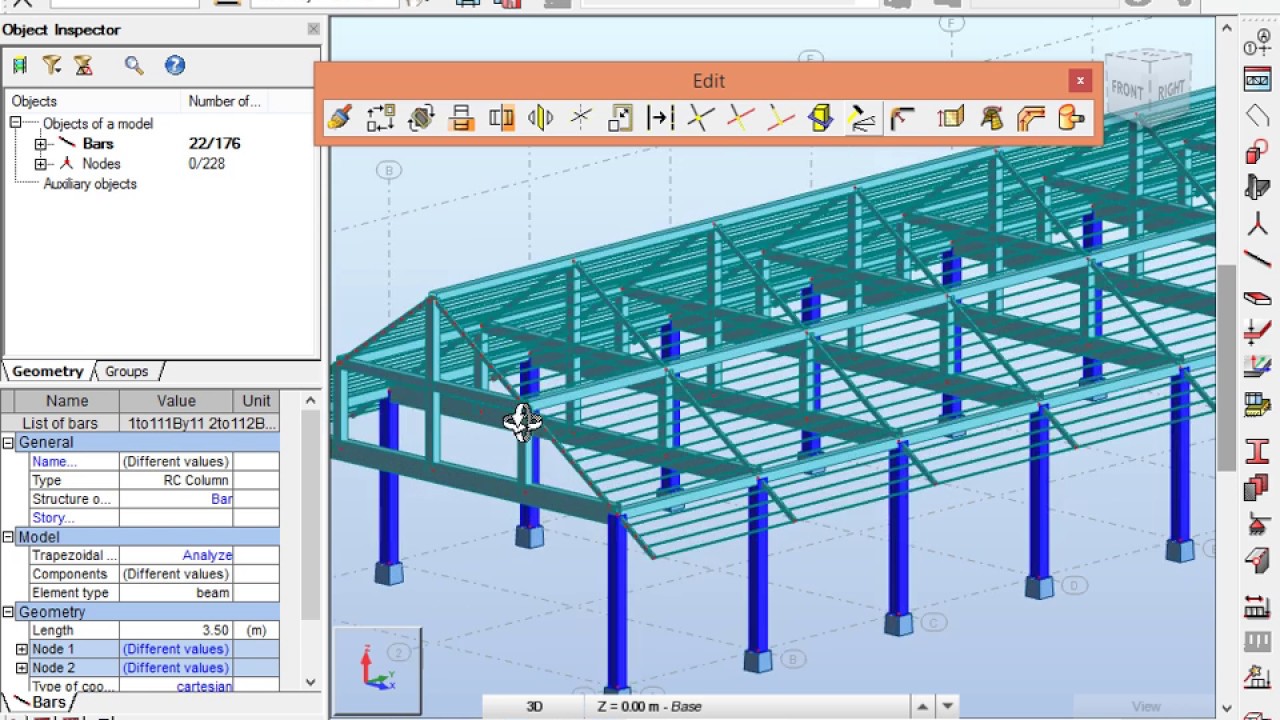Select the corner Fillet tool icon

click(902, 118)
